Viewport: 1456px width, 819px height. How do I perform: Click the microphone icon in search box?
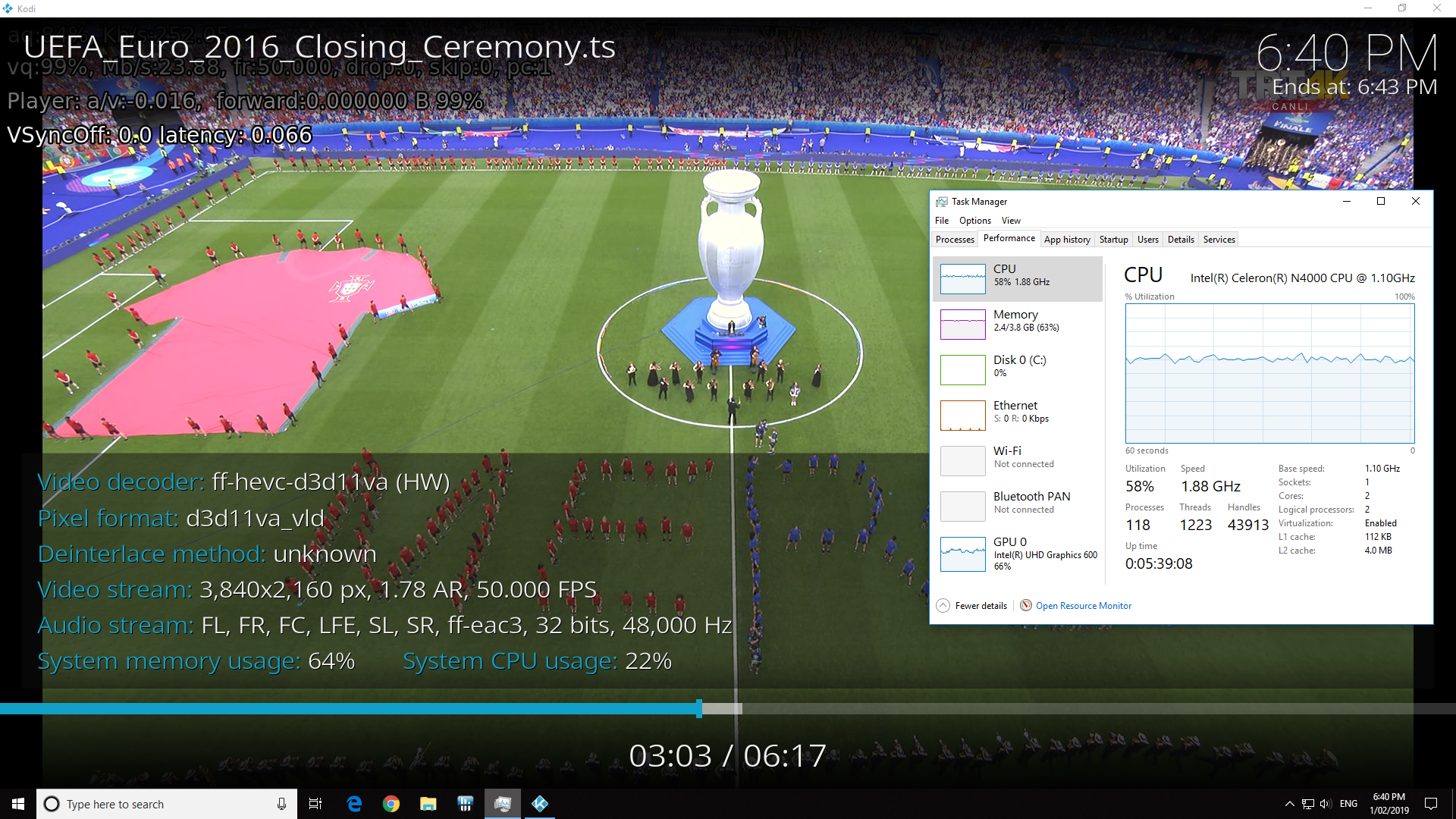(281, 804)
